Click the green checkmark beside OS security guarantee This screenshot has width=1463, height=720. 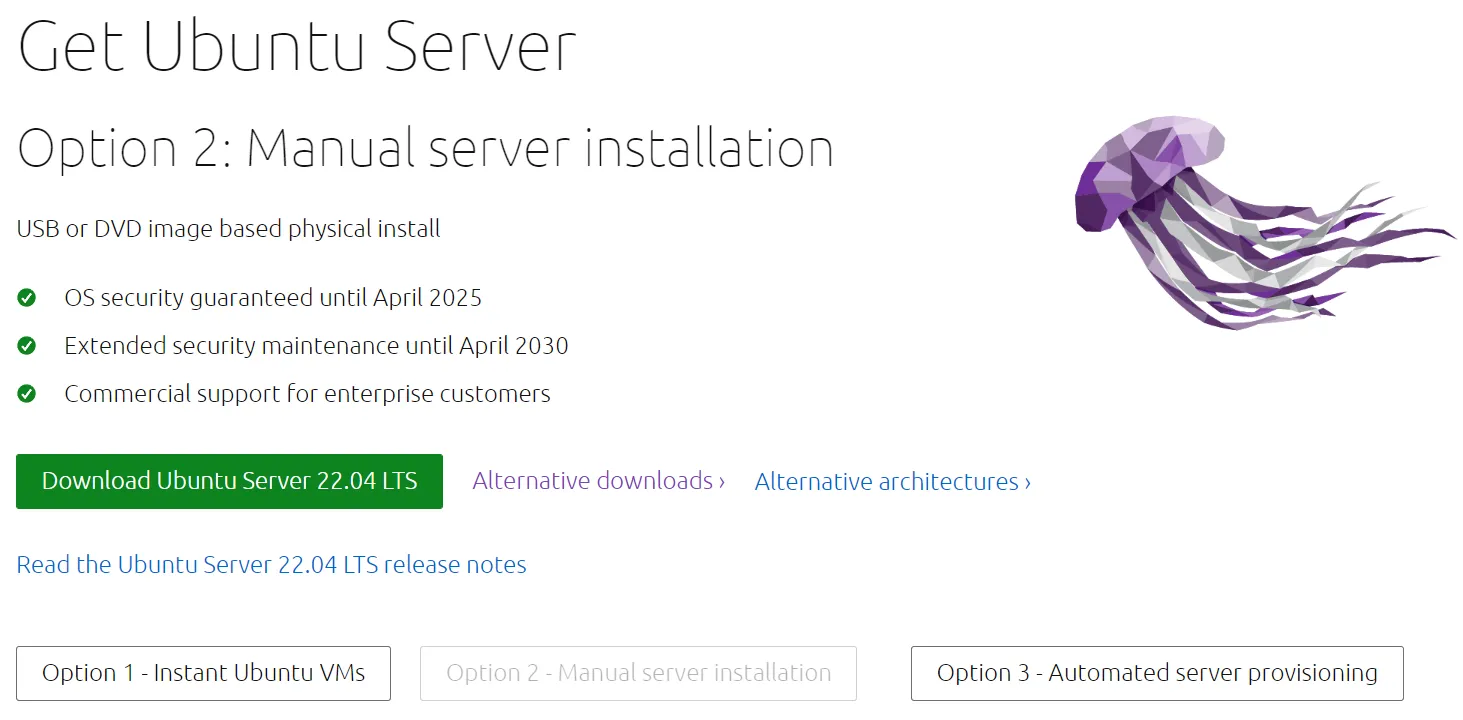(x=27, y=297)
